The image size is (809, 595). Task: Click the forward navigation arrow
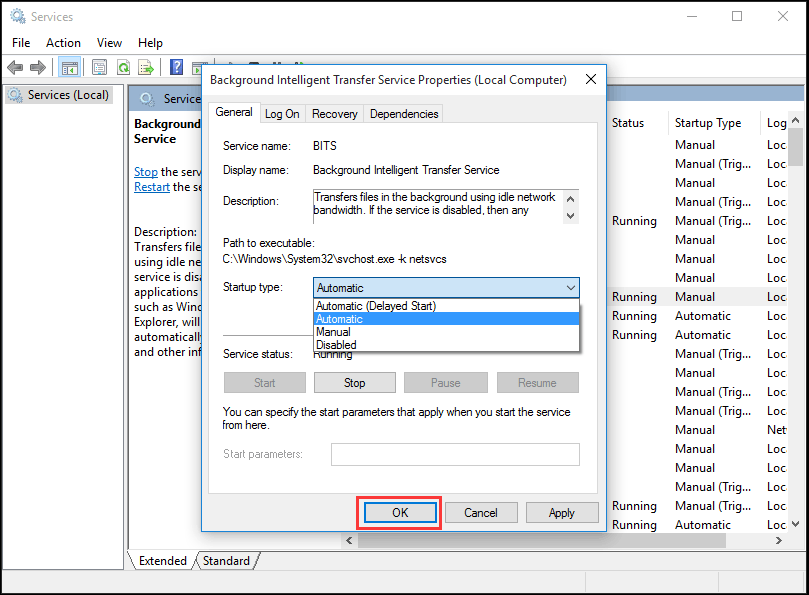tap(37, 66)
